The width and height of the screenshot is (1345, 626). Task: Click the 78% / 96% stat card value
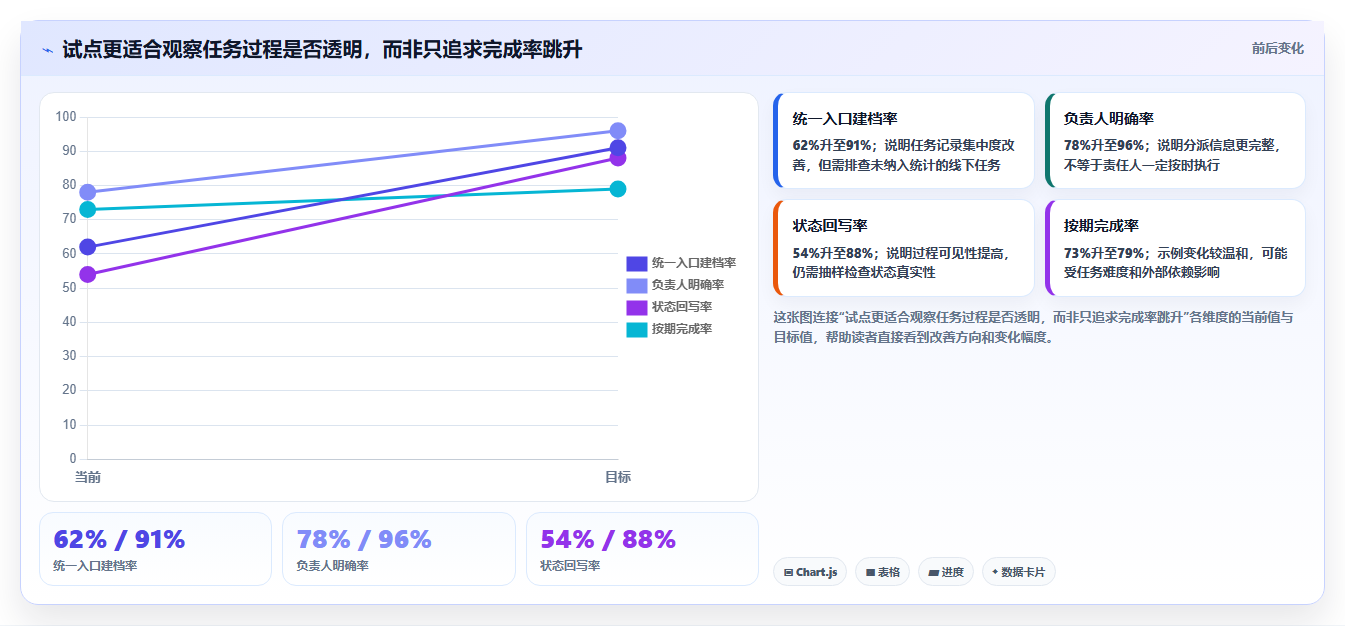click(364, 539)
